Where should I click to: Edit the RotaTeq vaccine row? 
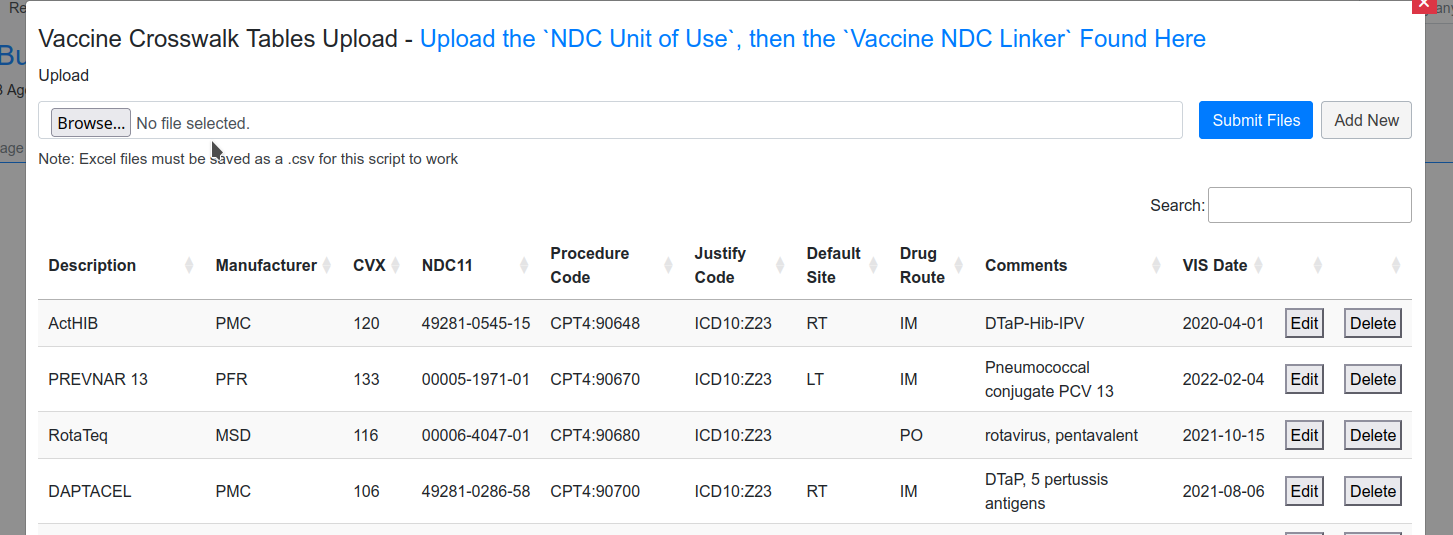pyautogui.click(x=1304, y=436)
